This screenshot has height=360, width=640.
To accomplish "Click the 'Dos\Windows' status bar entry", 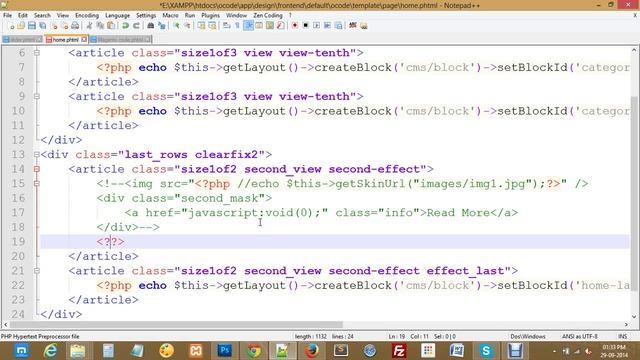I will [x=528, y=337].
